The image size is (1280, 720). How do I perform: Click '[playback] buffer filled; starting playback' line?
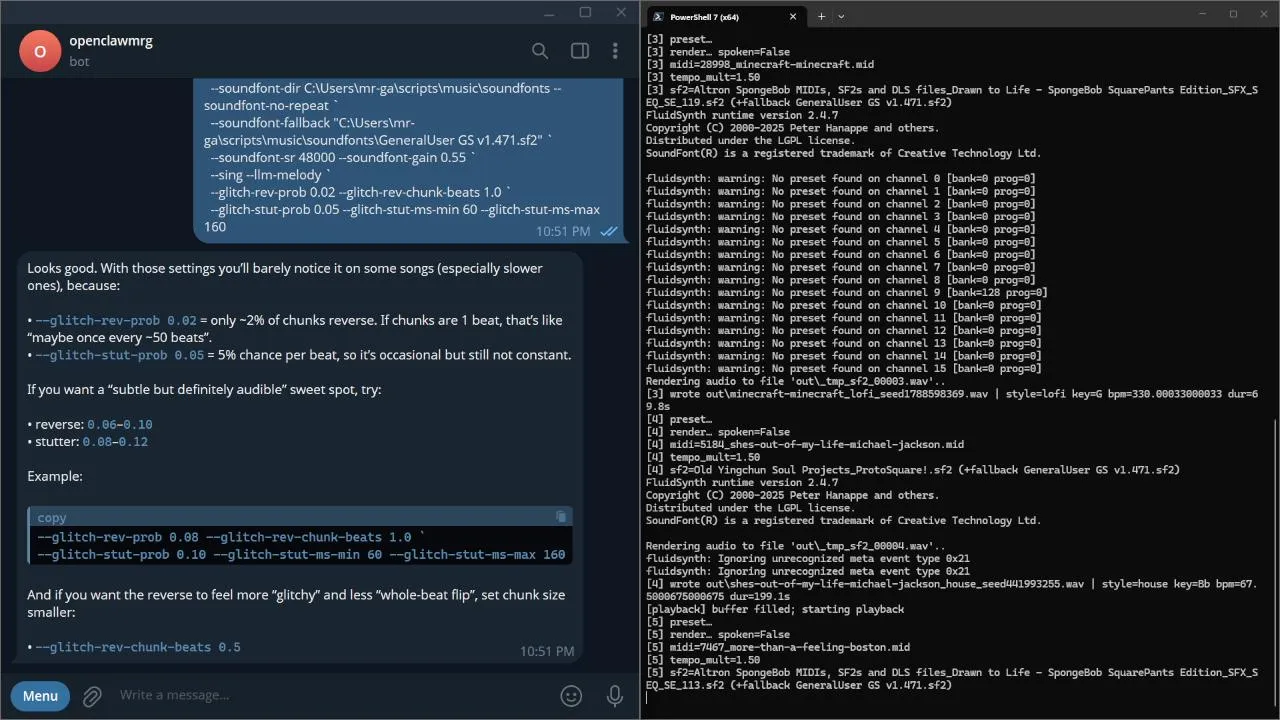click(775, 609)
